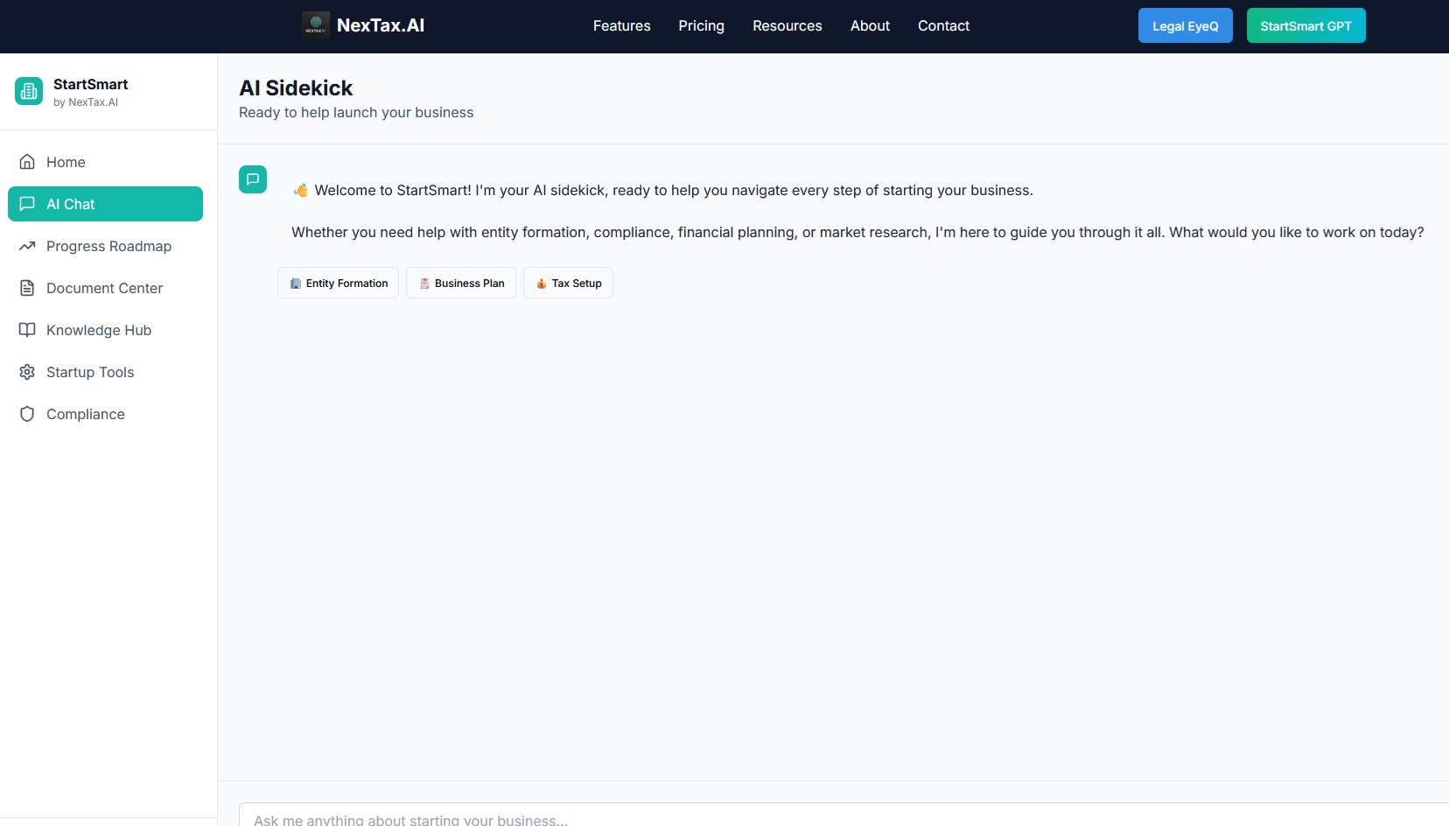Choose the Entity Formation suggestion chip
The height and width of the screenshot is (840, 1449).
click(x=338, y=283)
